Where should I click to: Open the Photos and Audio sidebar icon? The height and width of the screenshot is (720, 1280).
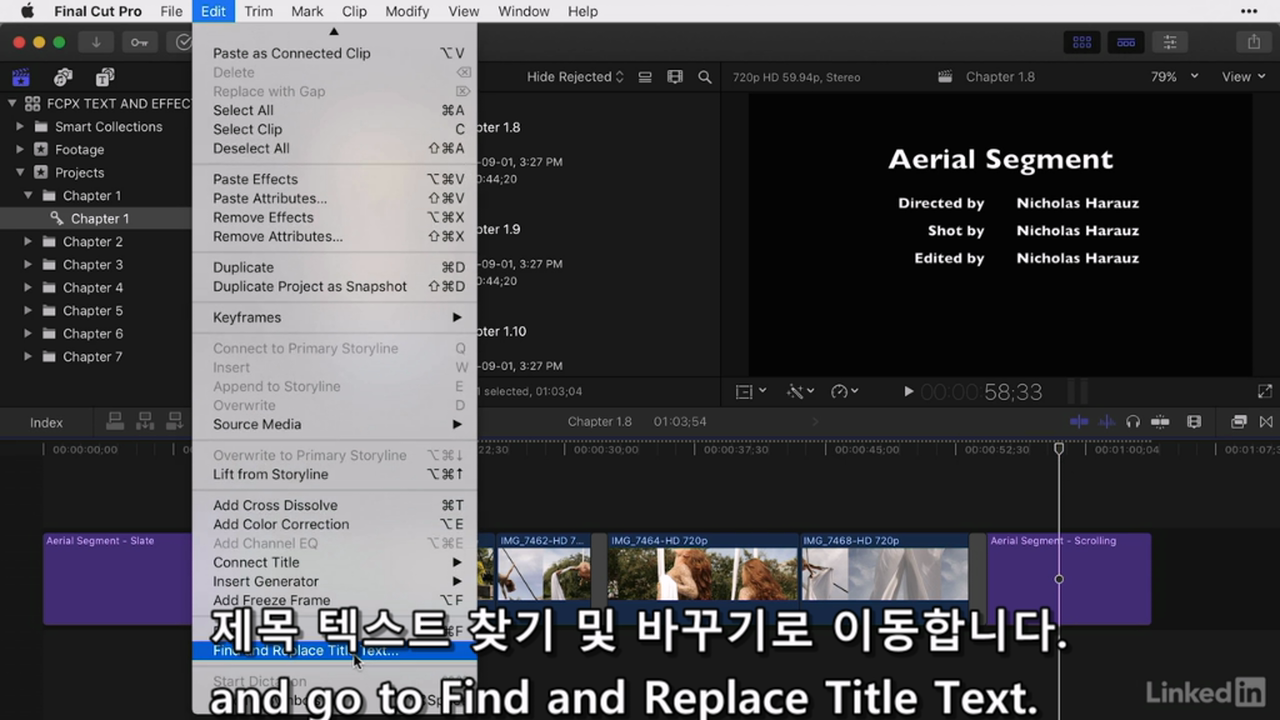click(63, 77)
